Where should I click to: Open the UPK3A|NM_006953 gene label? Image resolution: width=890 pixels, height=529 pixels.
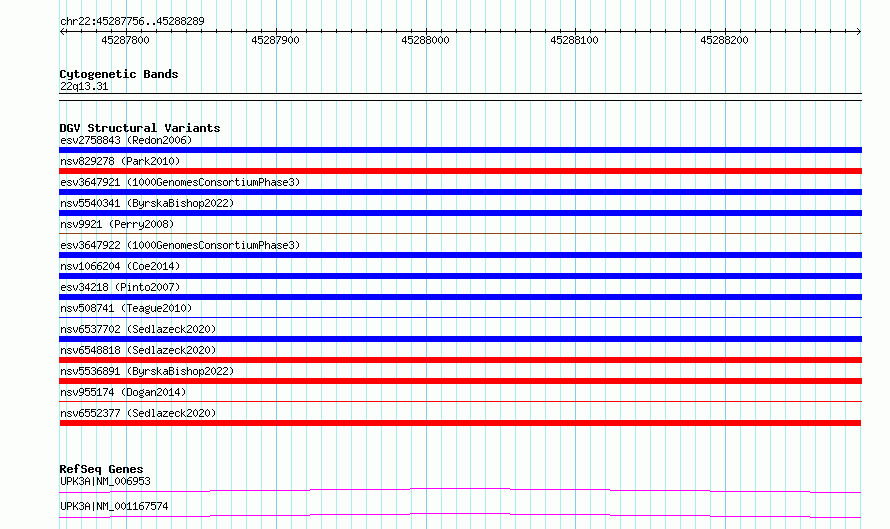point(105,481)
